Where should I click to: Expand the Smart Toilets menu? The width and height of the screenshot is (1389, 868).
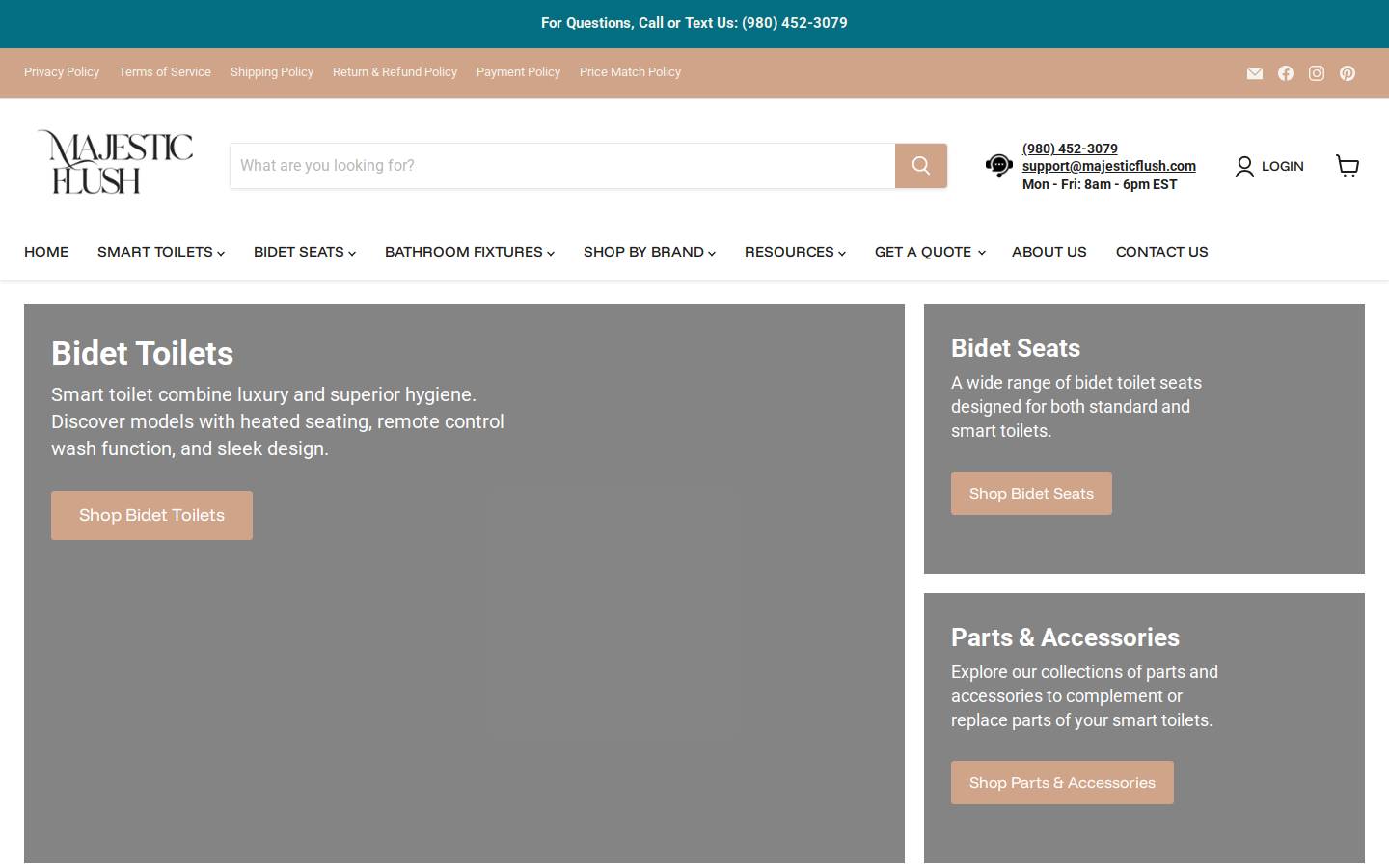pos(161,252)
